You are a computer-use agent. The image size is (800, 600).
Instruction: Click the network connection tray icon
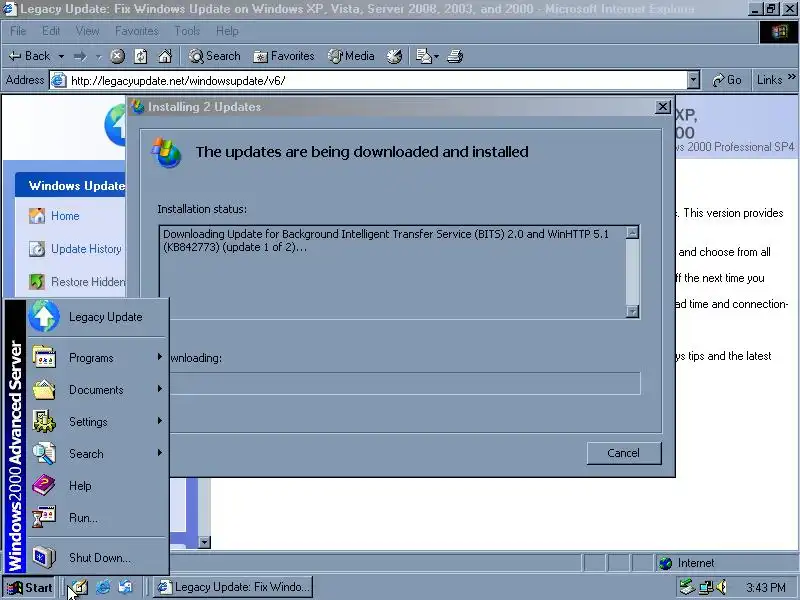[706, 587]
